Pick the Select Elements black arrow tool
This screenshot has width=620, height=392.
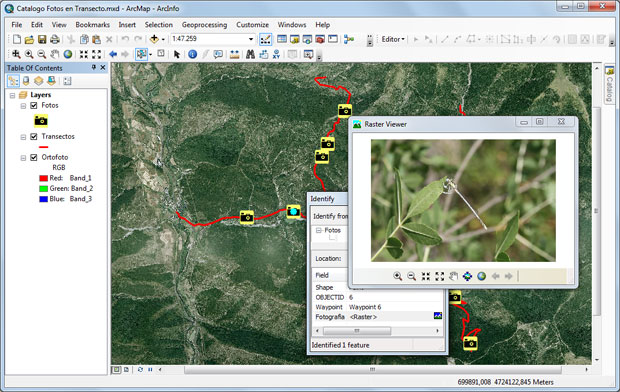point(176,54)
